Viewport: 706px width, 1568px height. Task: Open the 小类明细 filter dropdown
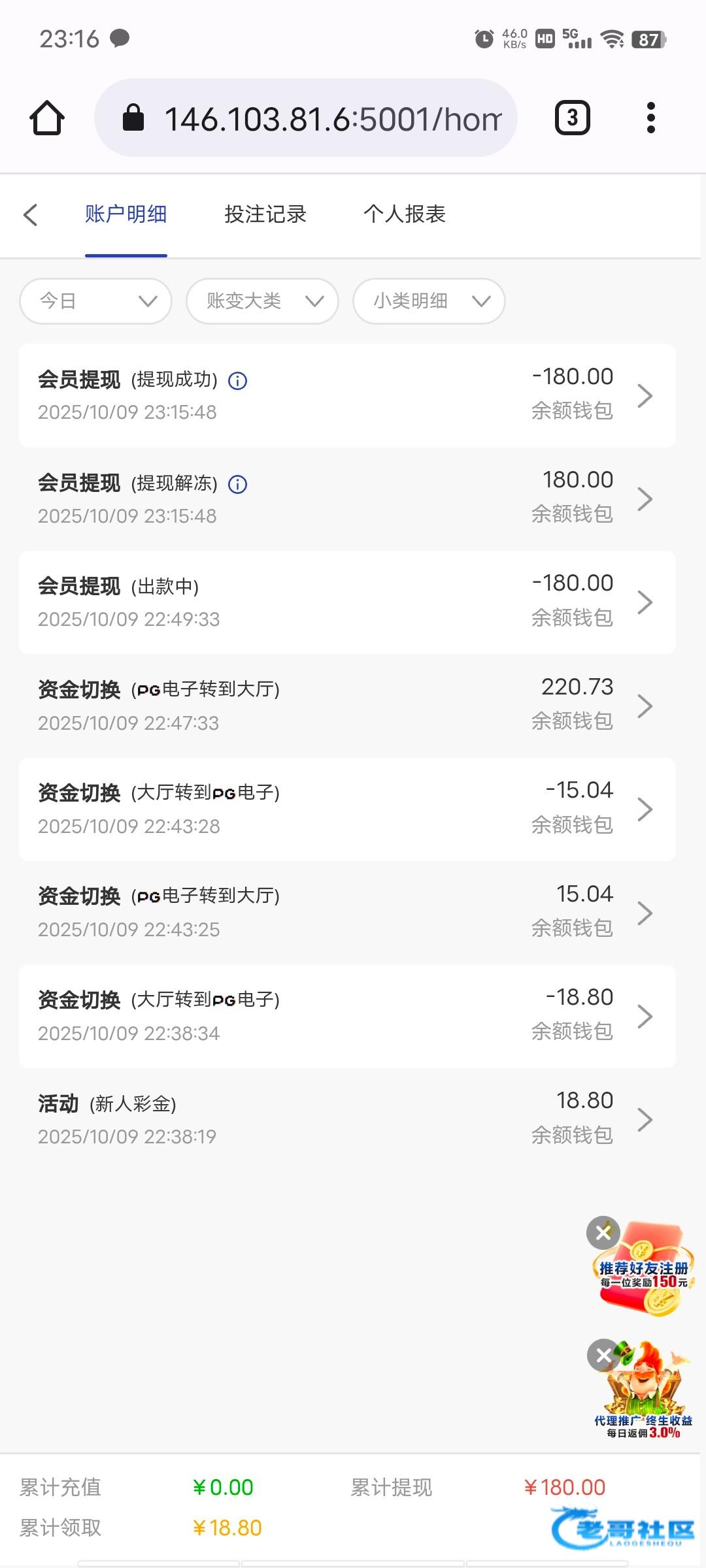[x=429, y=301]
